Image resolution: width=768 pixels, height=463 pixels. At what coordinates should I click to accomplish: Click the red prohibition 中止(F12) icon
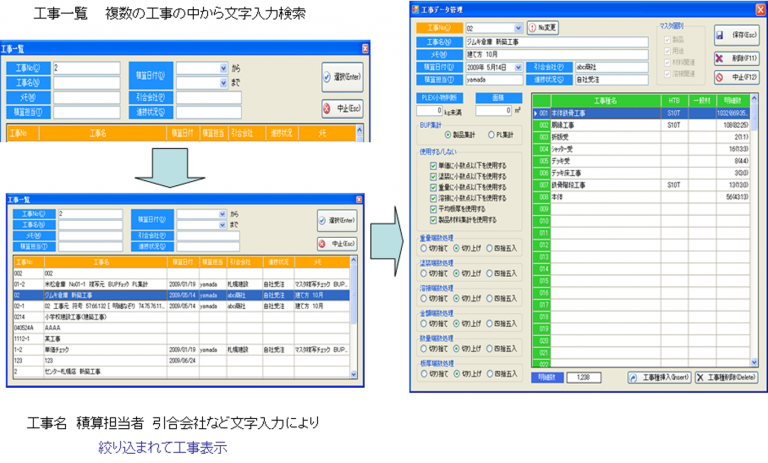(720, 77)
